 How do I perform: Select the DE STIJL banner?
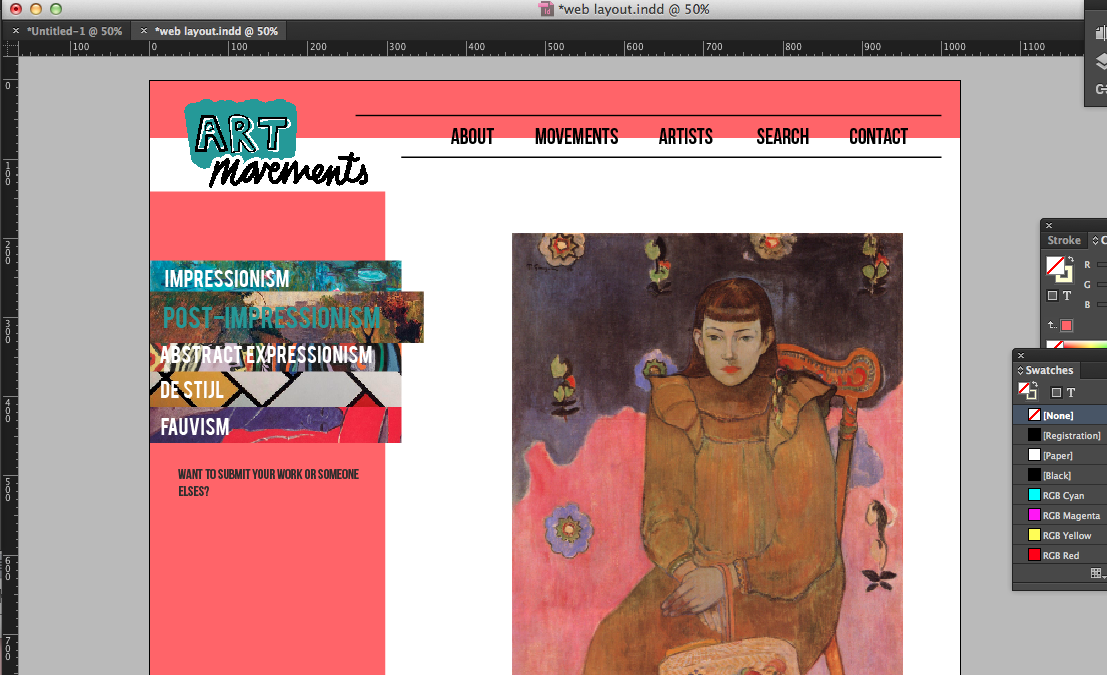(x=275, y=390)
